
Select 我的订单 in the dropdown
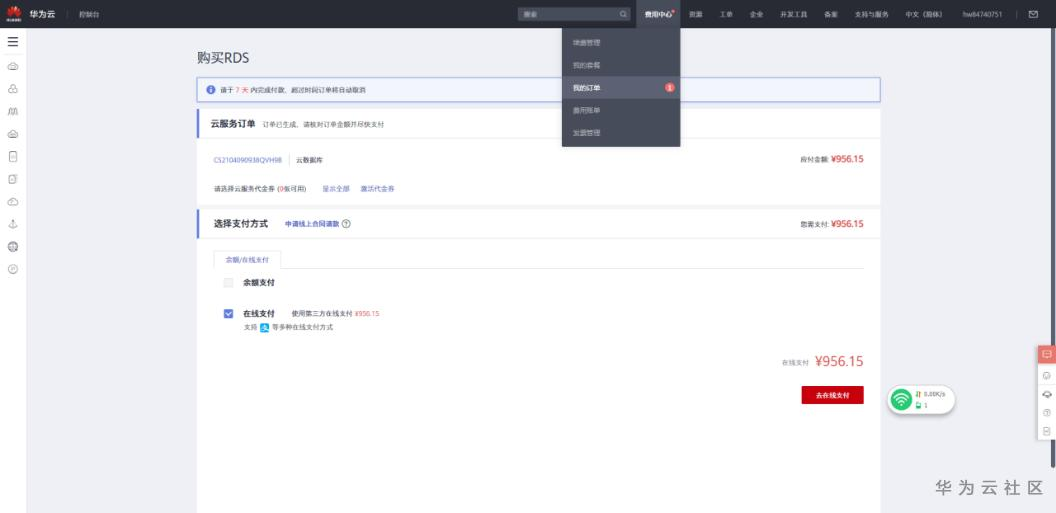(621, 88)
